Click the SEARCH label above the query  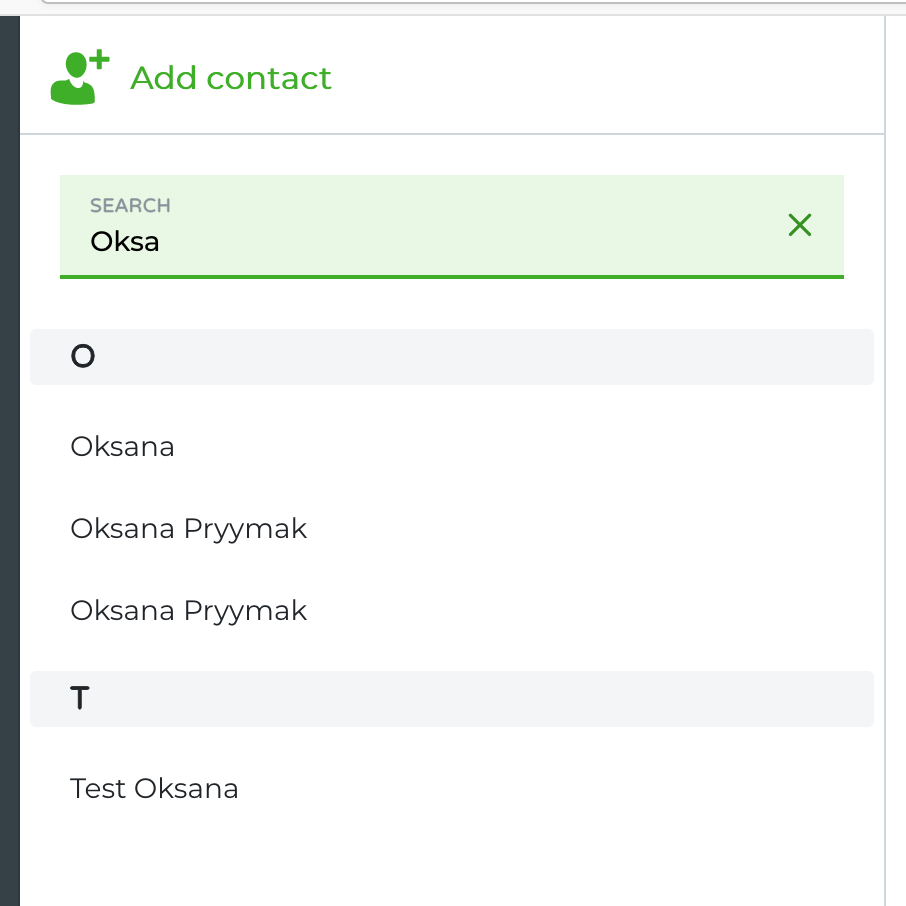[130, 206]
